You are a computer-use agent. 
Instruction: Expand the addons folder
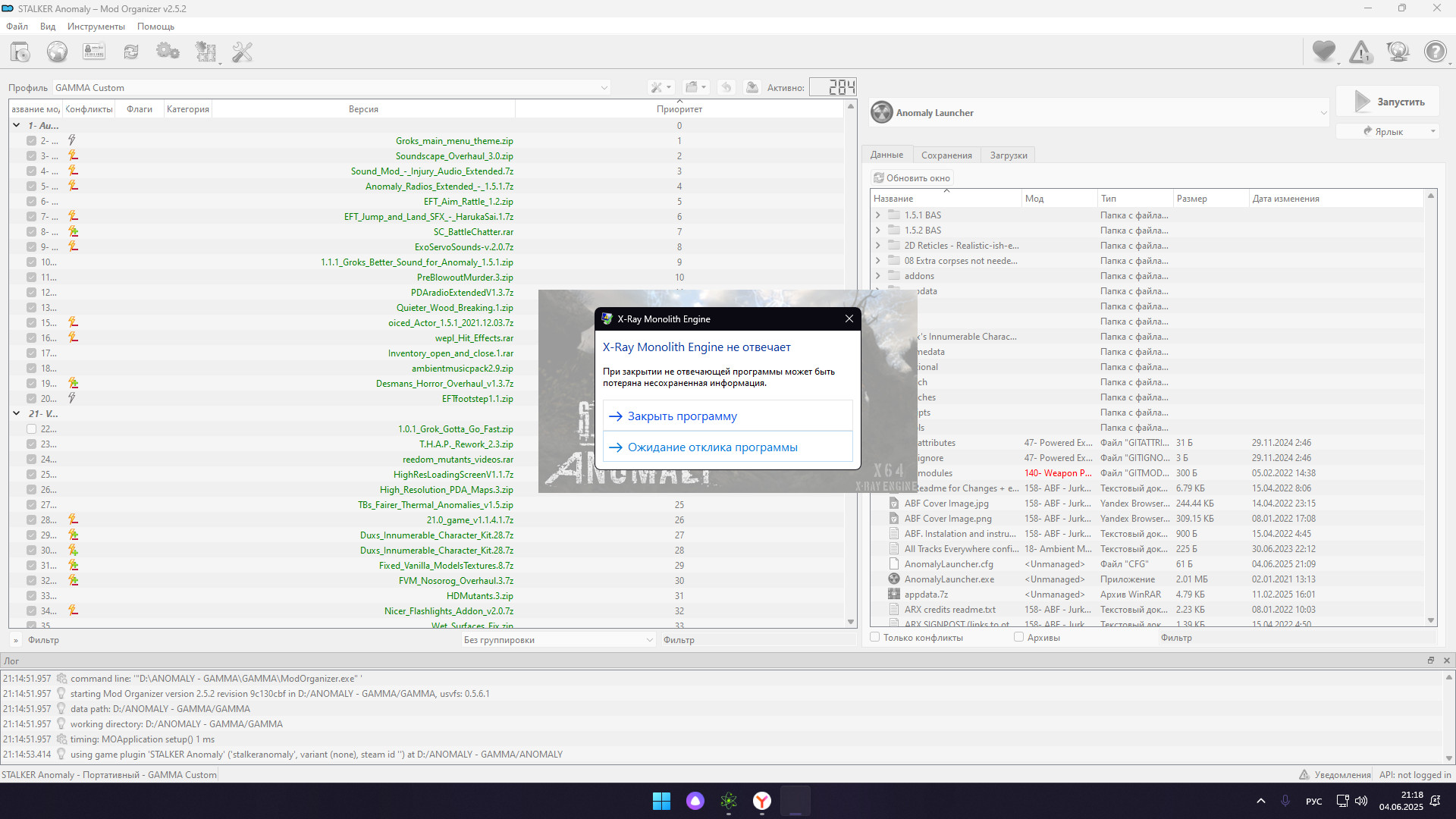click(878, 276)
